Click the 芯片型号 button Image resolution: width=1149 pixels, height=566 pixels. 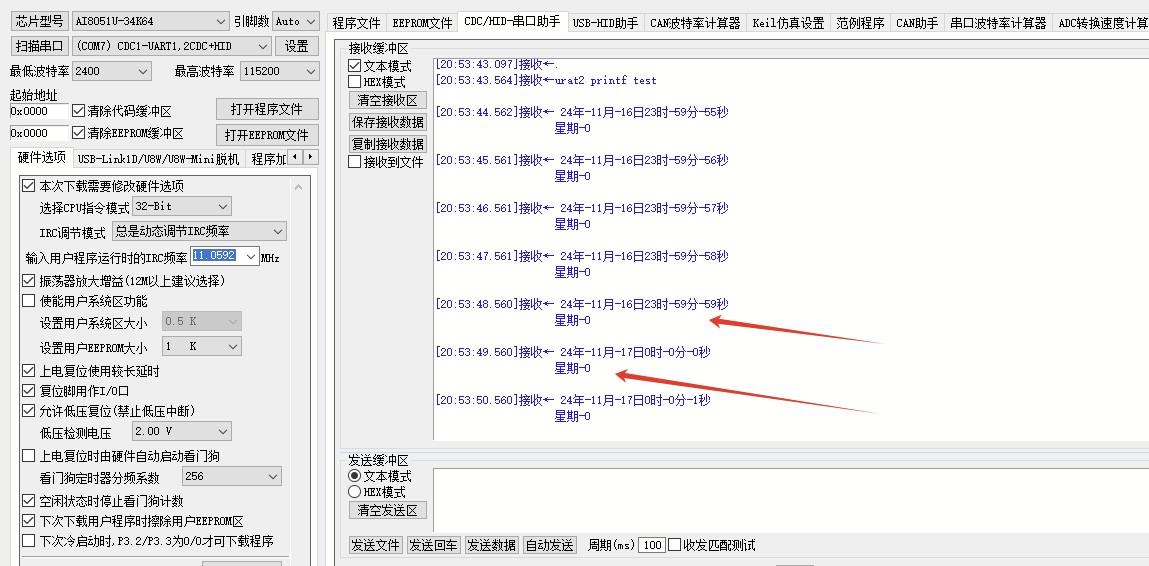[x=40, y=22]
